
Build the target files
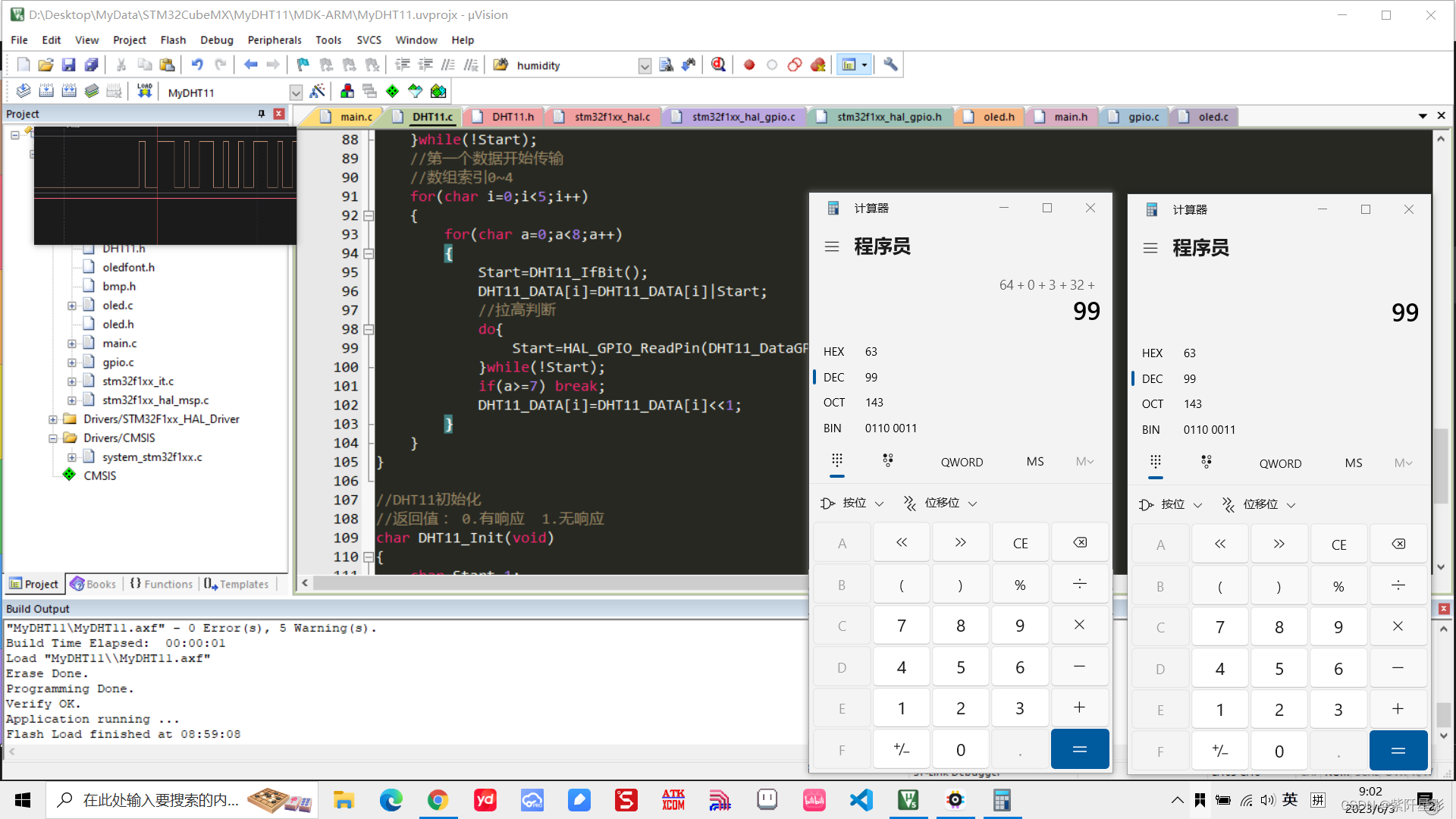[x=46, y=92]
